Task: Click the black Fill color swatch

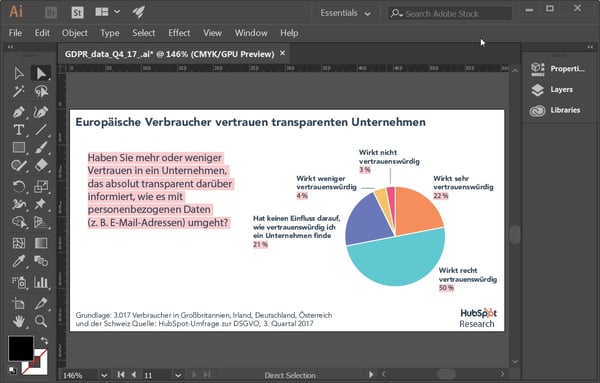Action: pos(20,348)
